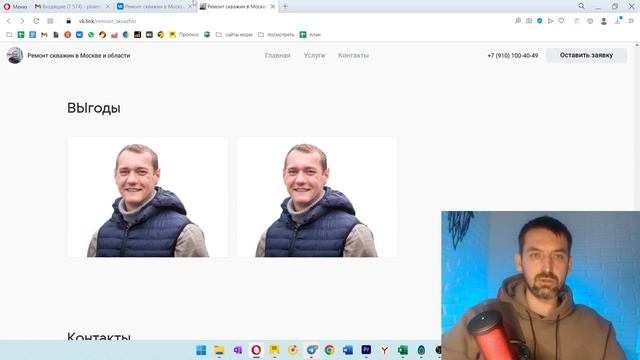This screenshot has width=640, height=360.
Task: Click the site logo avatar
Action: [x=15, y=56]
